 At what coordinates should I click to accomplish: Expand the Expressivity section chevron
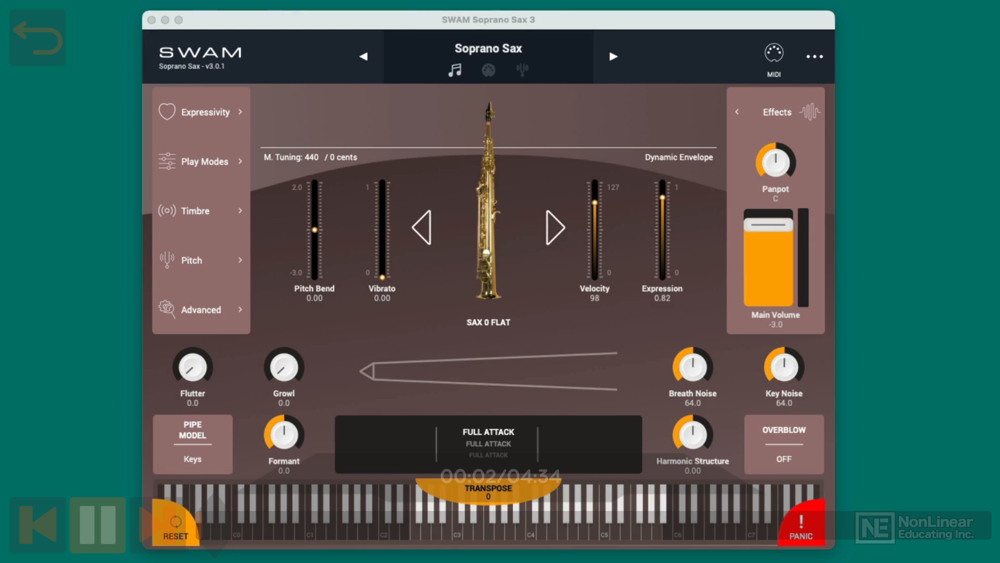tap(240, 112)
